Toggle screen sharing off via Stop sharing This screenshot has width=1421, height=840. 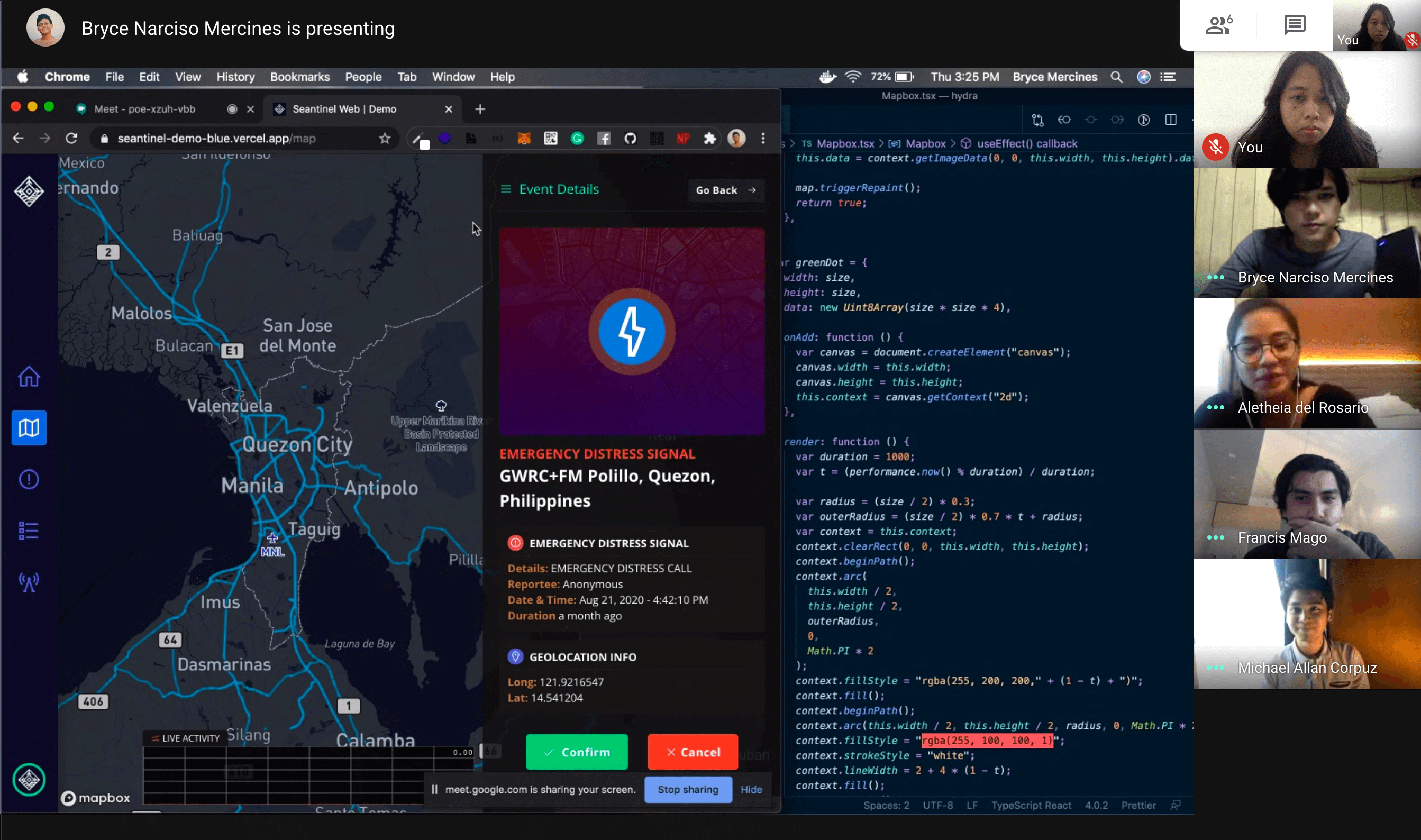(x=687, y=789)
